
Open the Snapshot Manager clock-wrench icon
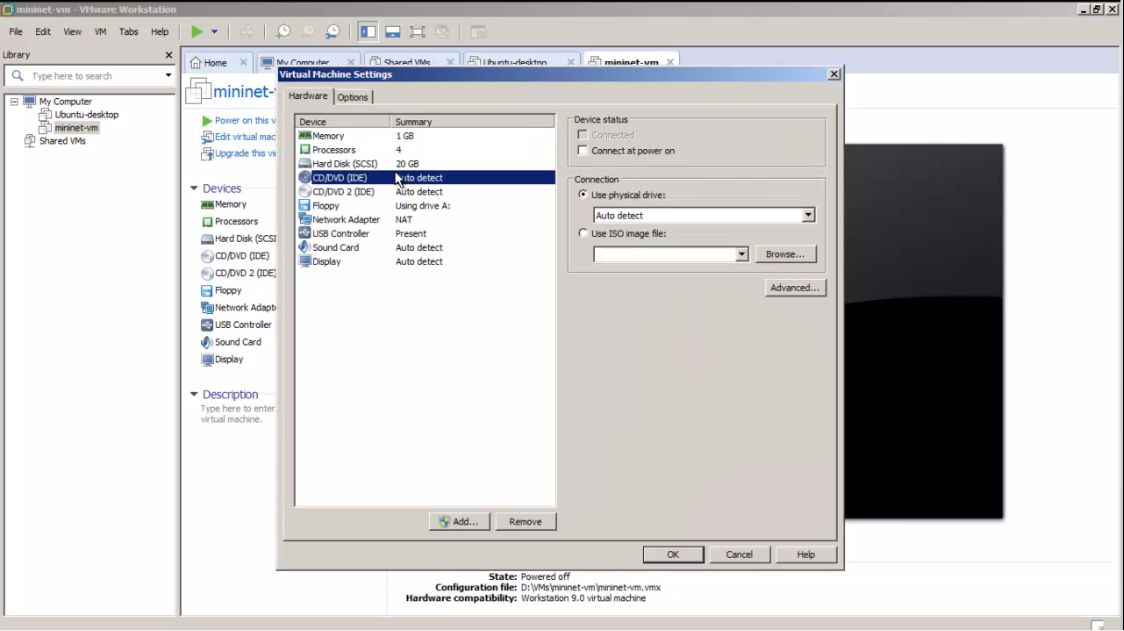pyautogui.click(x=333, y=31)
